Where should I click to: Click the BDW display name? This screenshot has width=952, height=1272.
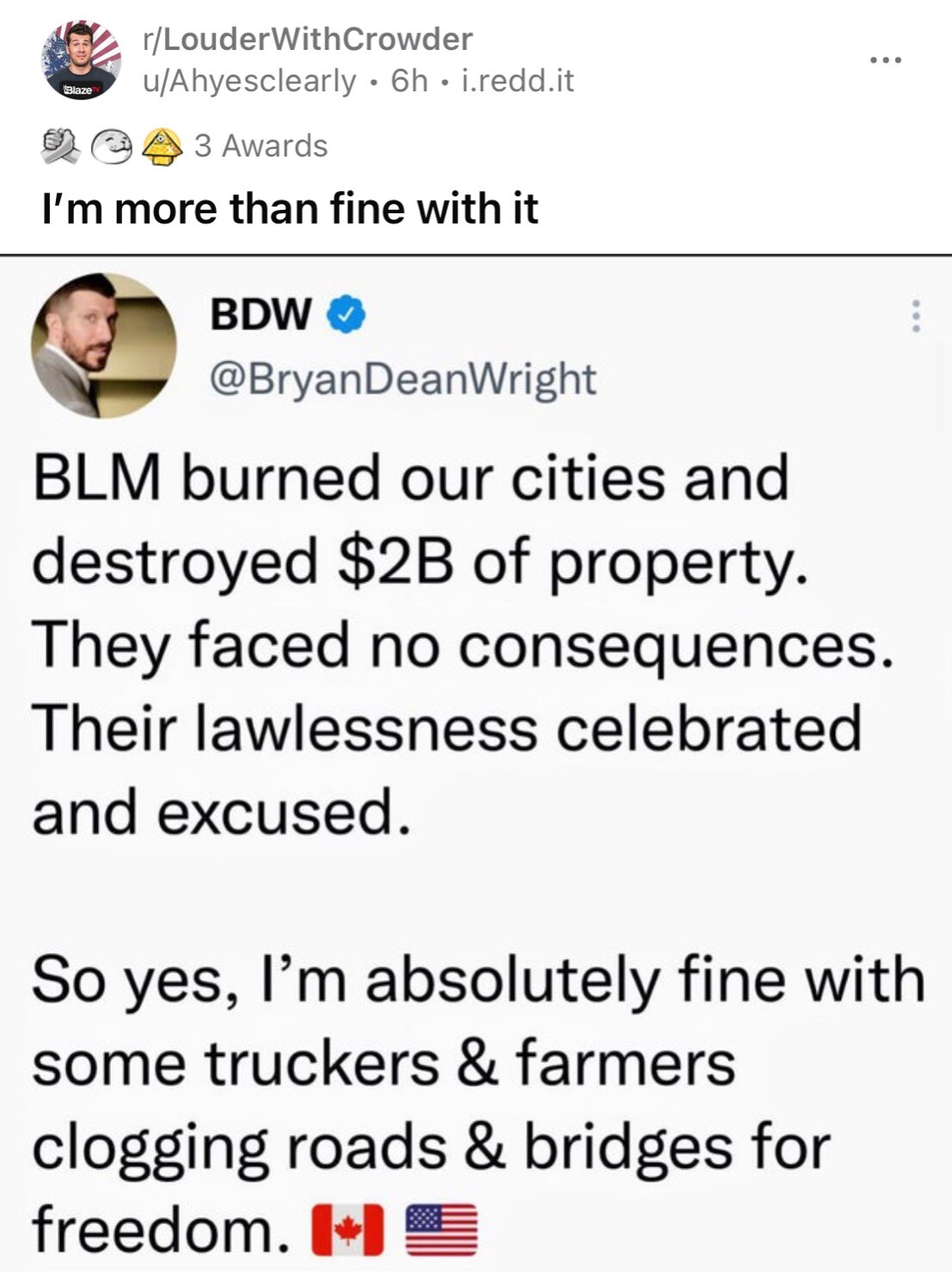pyautogui.click(x=261, y=315)
